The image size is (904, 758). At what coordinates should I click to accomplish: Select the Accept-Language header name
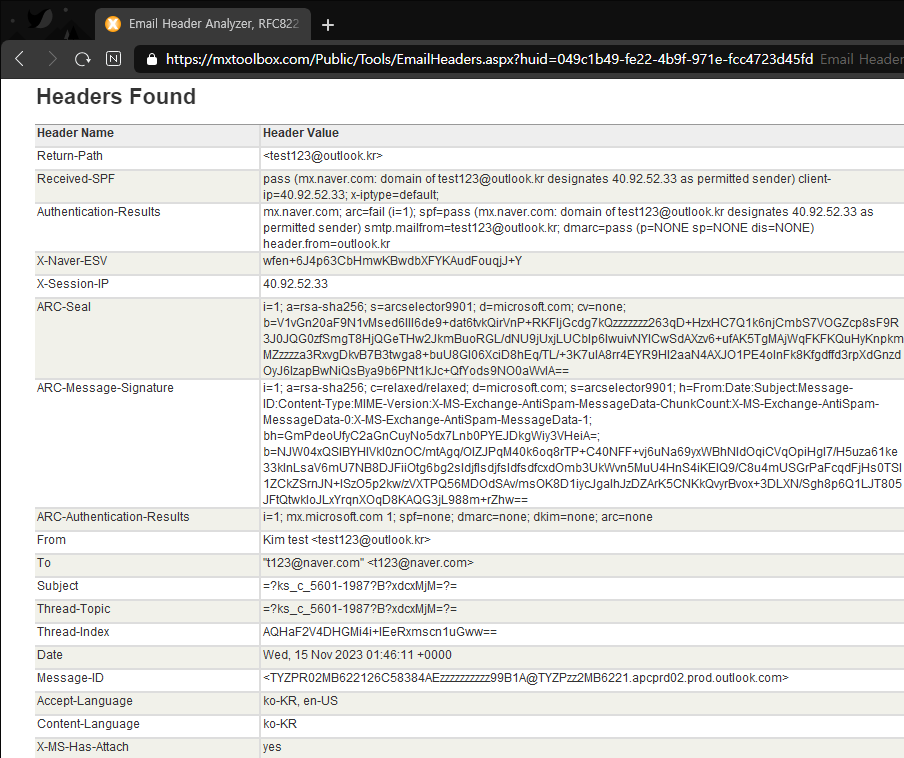point(85,702)
